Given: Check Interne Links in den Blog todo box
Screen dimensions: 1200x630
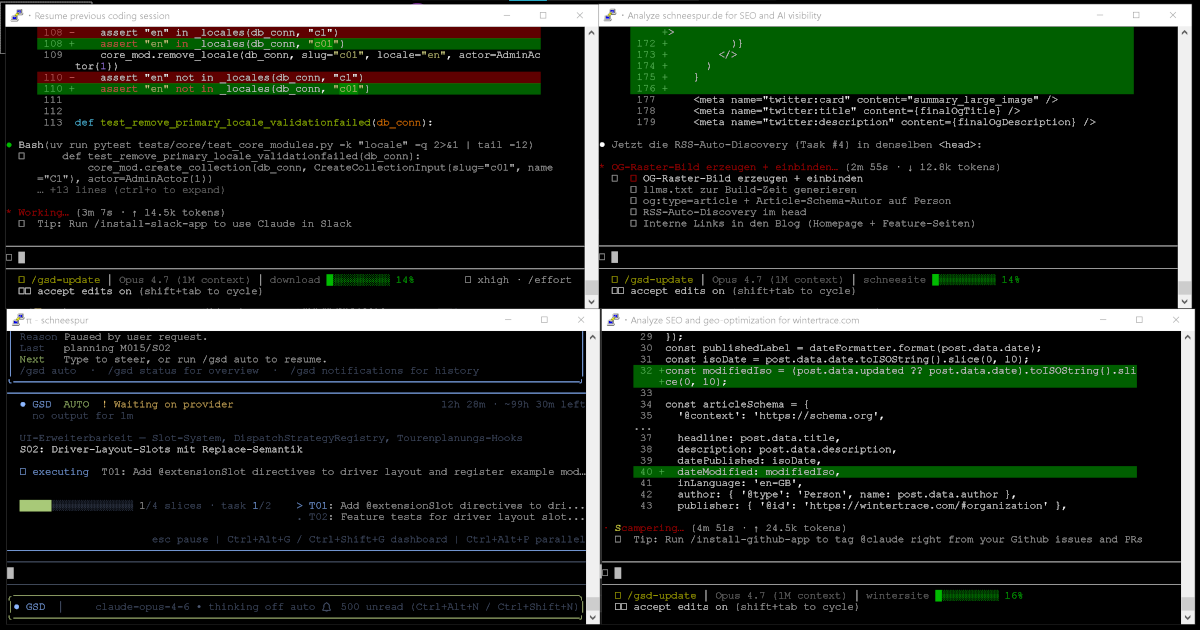Looking at the screenshot, I should pos(633,223).
